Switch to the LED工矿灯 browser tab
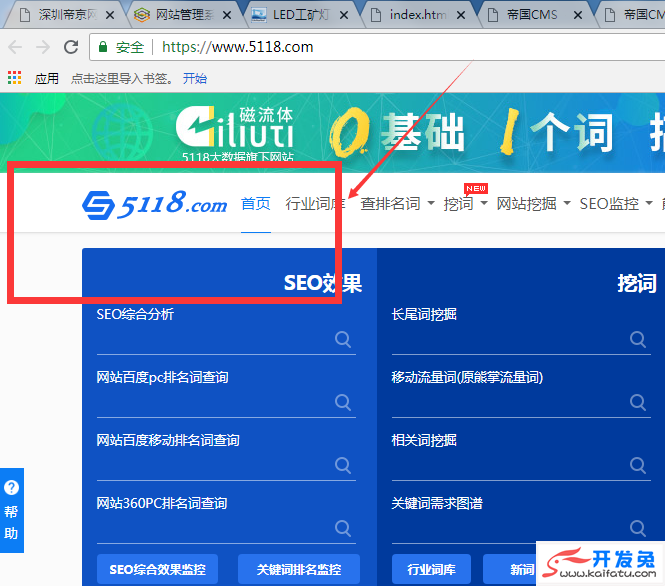This screenshot has width=665, height=586. 301,15
